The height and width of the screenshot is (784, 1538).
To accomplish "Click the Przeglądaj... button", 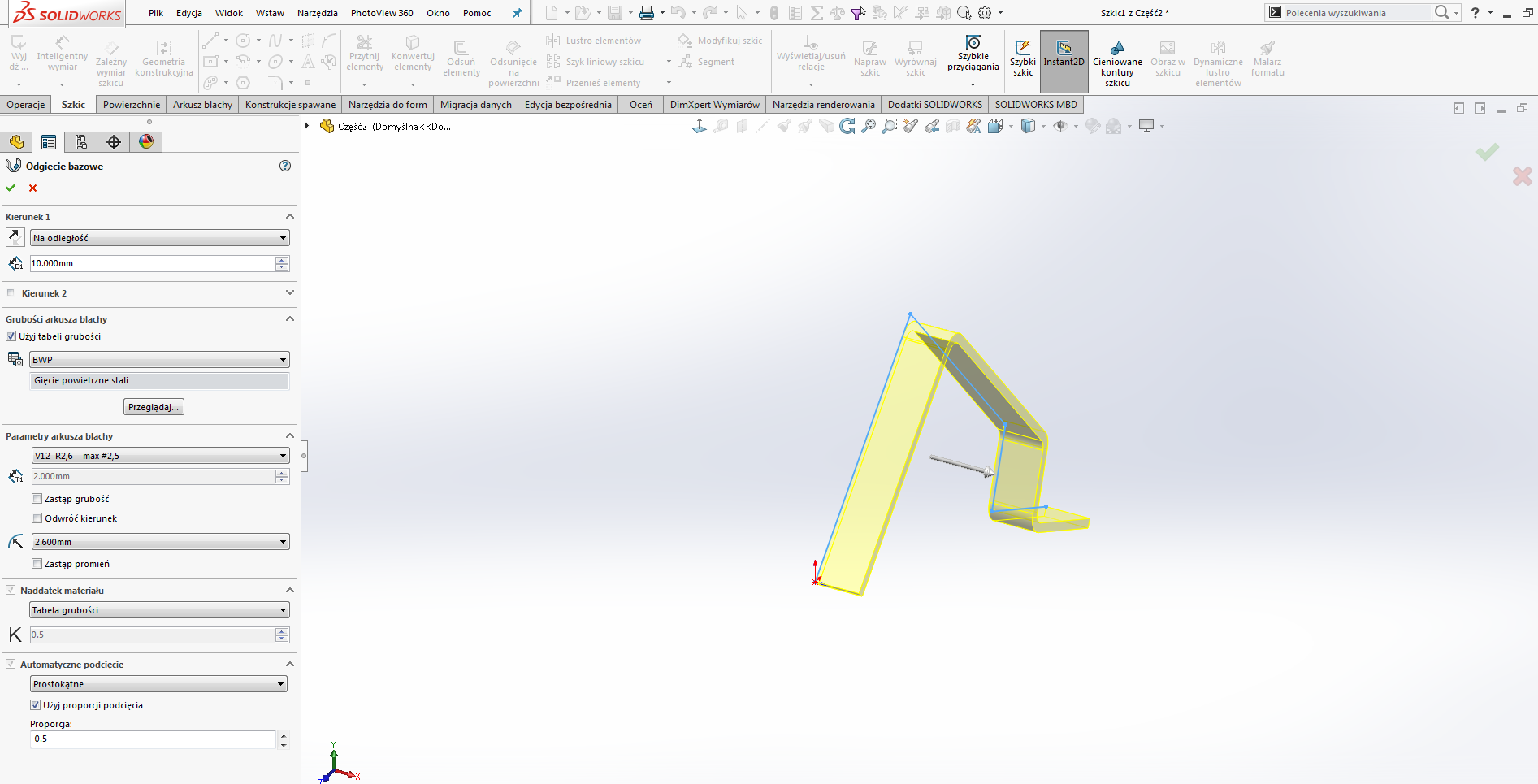I will pyautogui.click(x=154, y=407).
